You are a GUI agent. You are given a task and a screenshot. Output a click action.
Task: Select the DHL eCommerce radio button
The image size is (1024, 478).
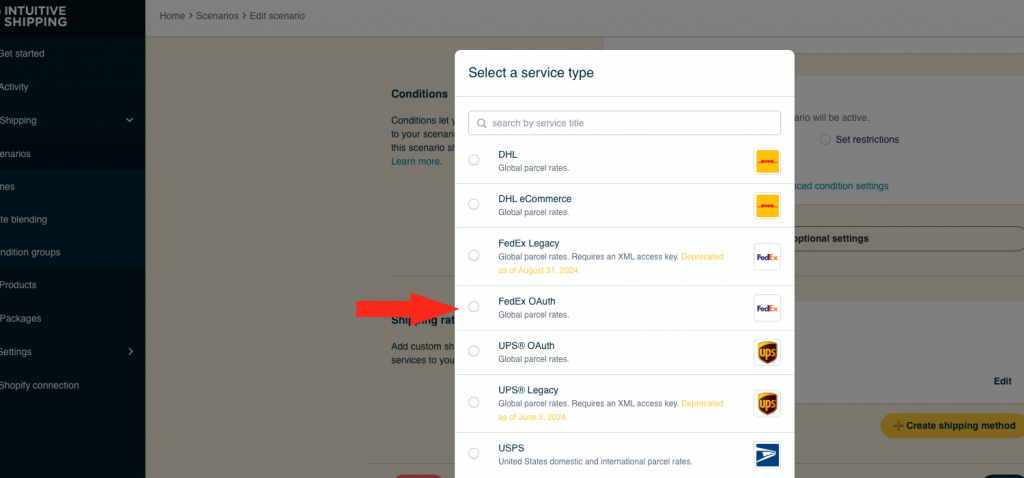pos(473,204)
